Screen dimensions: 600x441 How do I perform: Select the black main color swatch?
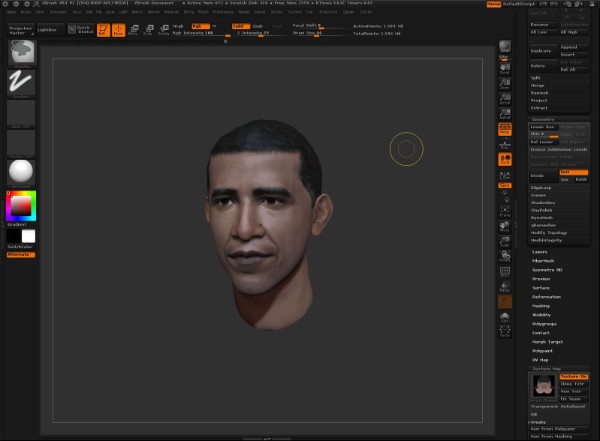point(13,236)
